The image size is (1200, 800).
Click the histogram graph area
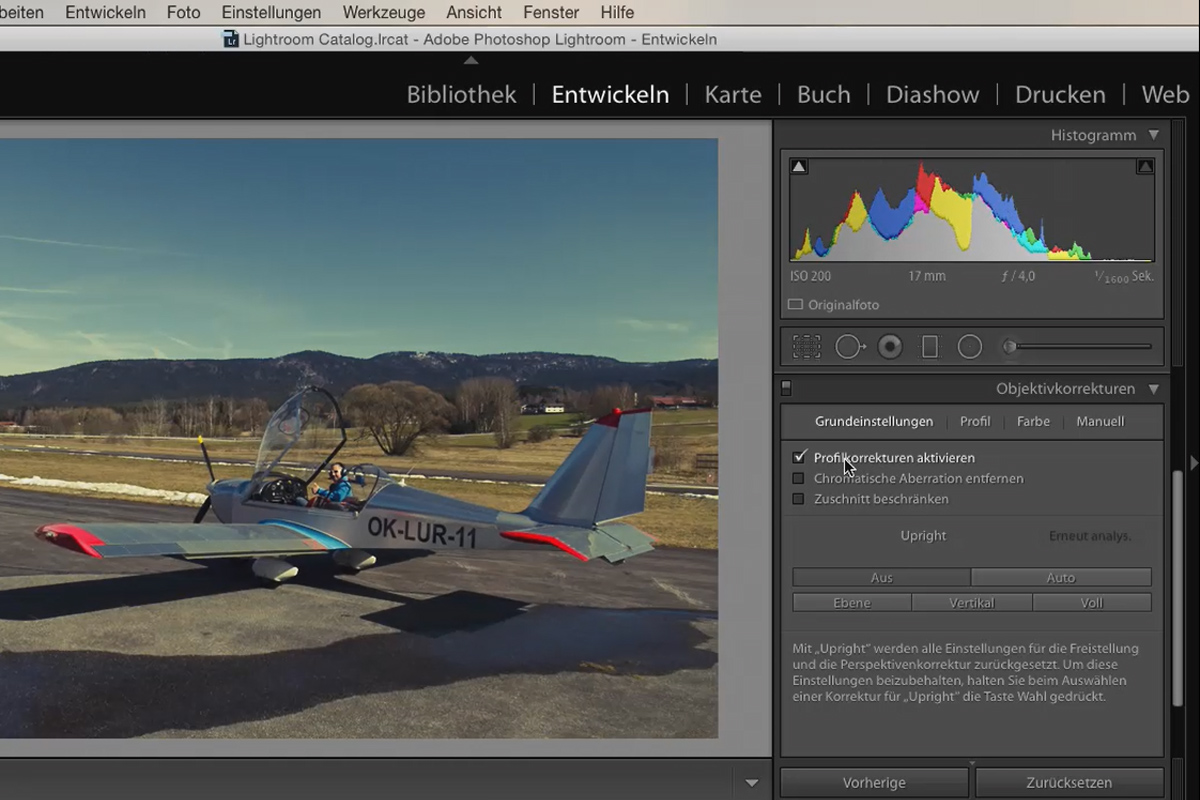pos(972,210)
